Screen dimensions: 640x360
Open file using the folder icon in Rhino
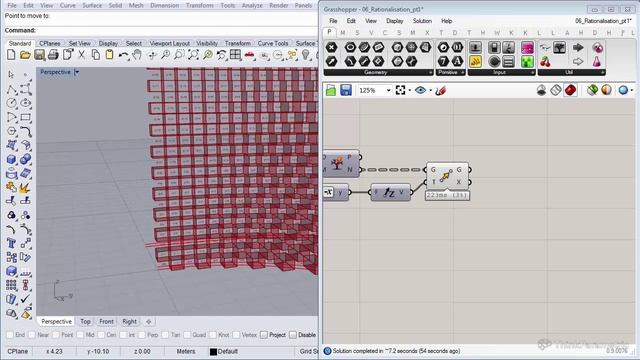(25, 55)
